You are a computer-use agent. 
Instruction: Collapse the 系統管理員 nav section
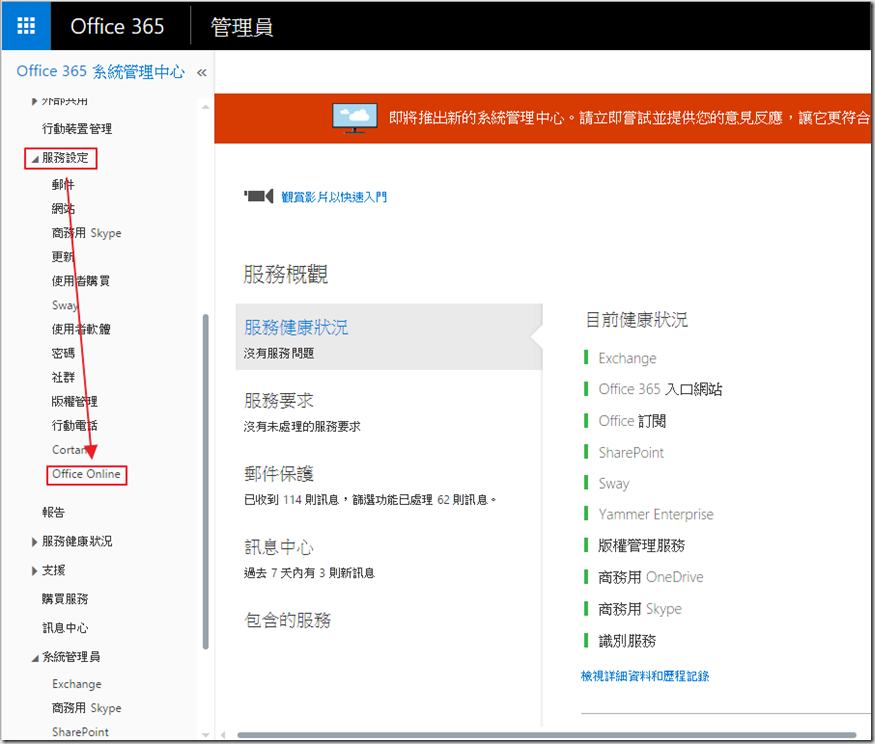[x=35, y=658]
